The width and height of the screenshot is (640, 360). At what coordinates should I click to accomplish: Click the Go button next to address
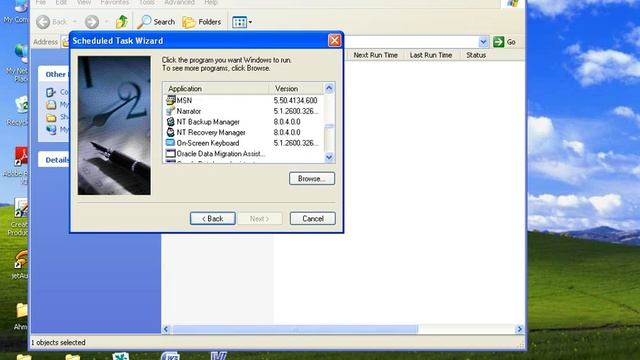[504, 42]
